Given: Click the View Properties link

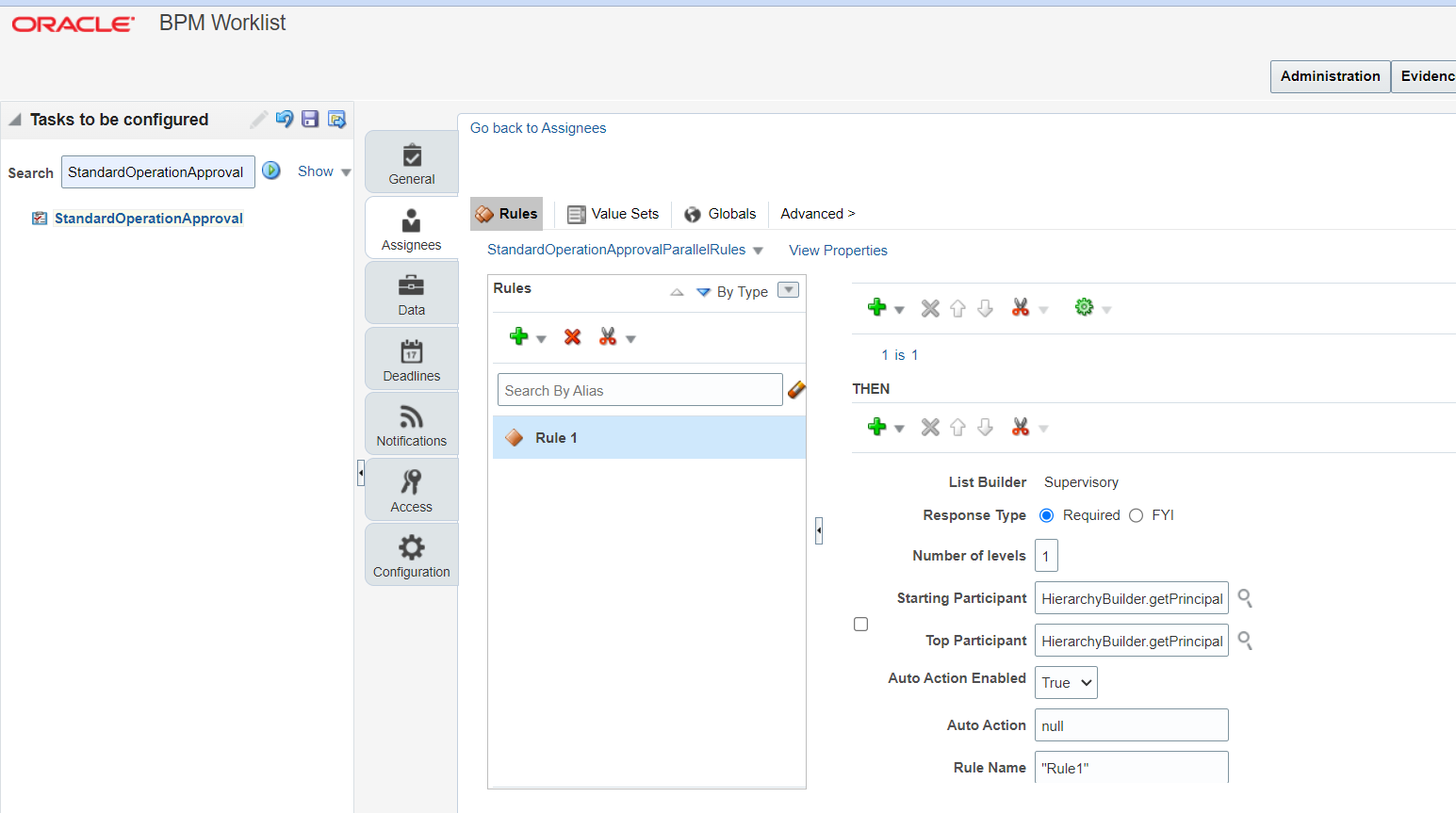Looking at the screenshot, I should pos(838,251).
